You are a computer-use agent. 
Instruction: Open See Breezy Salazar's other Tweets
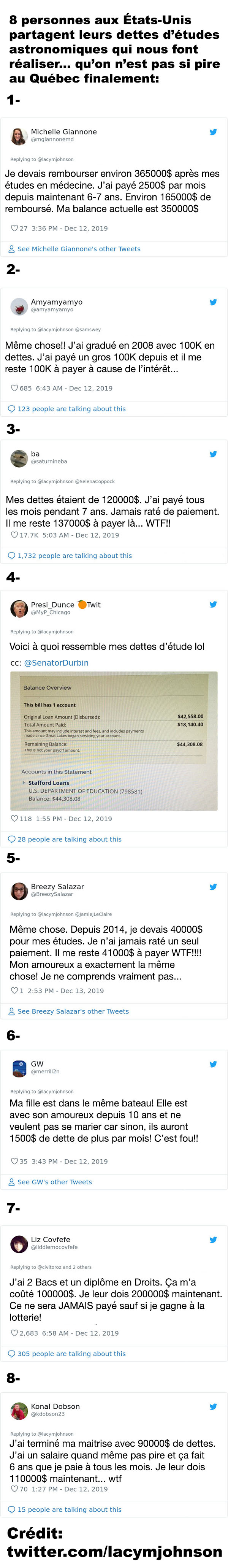pos(68,1011)
